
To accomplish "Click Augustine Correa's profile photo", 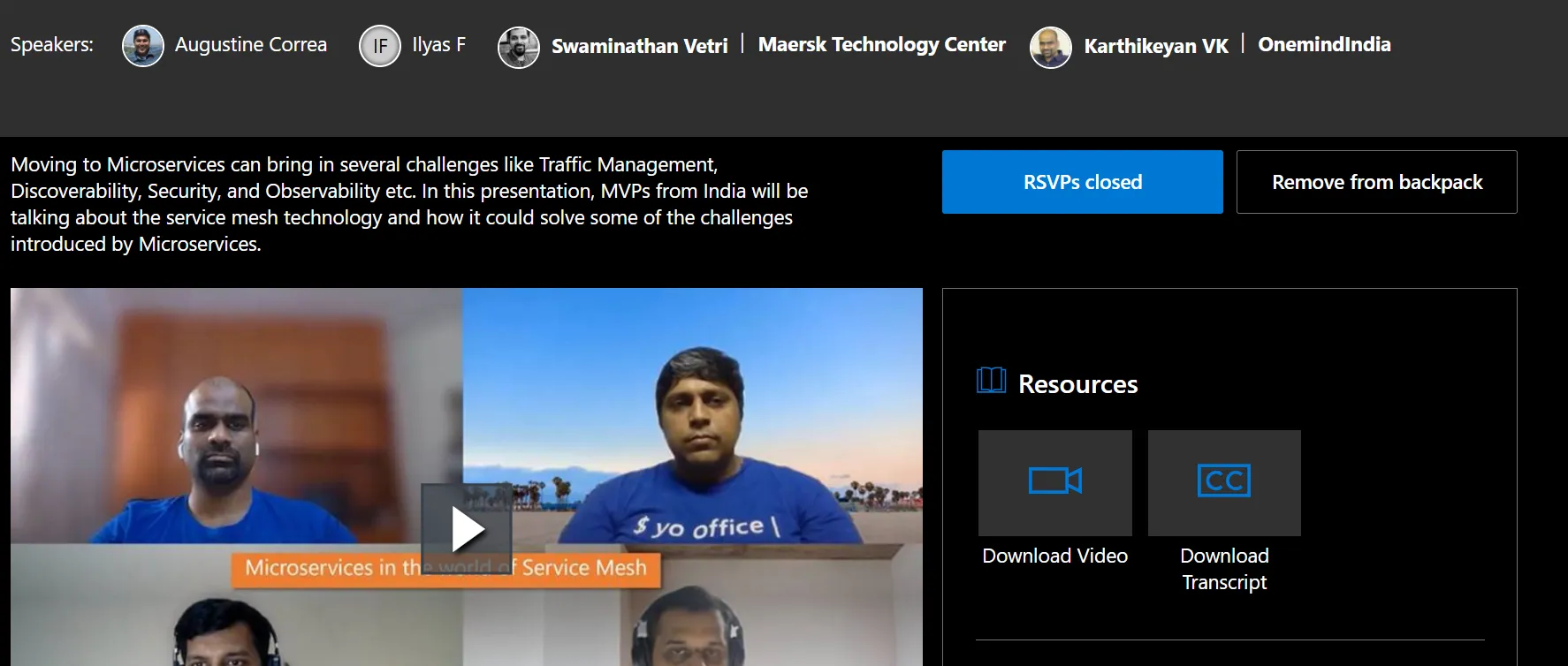I will click(143, 46).
